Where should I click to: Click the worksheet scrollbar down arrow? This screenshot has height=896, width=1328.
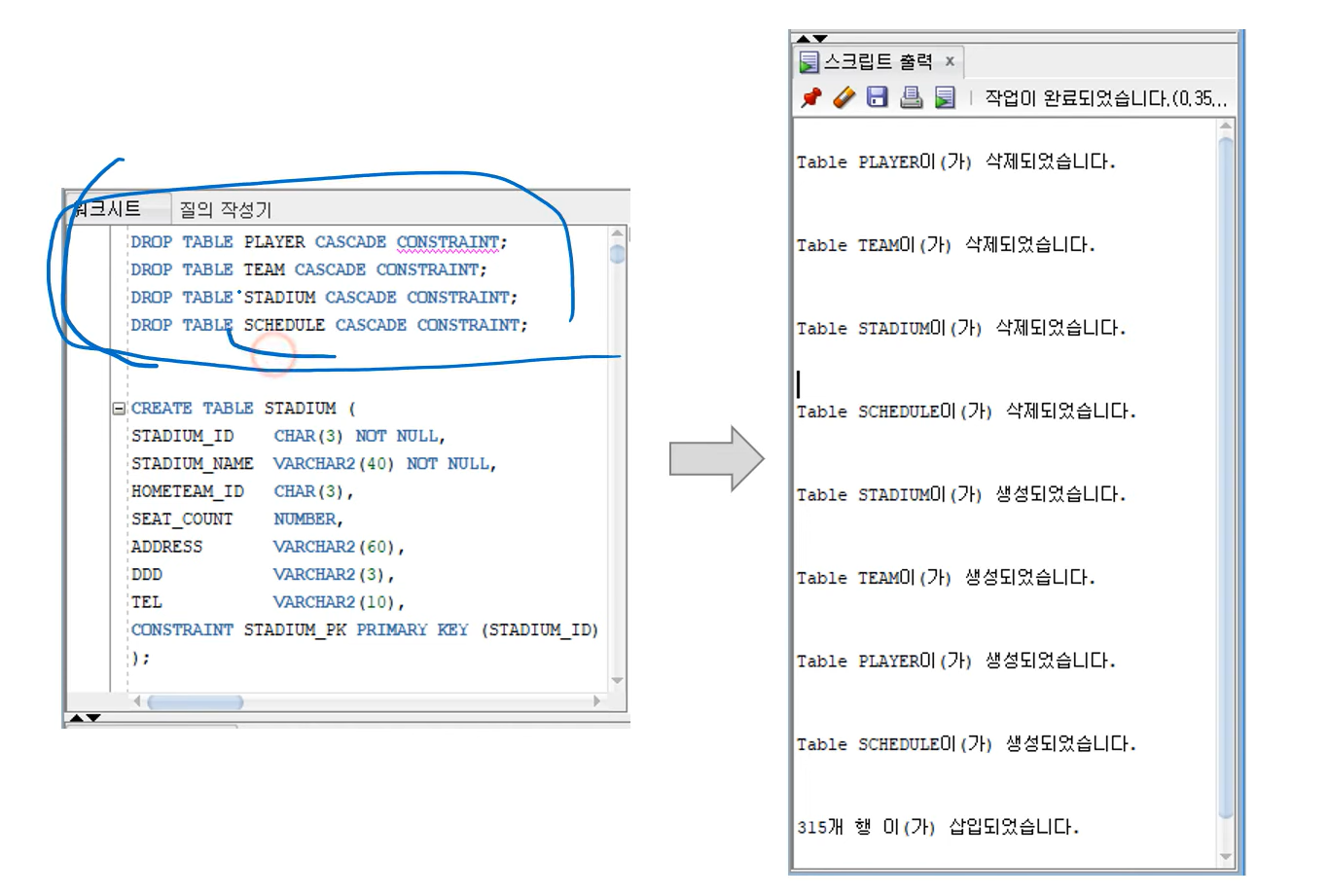coord(617,680)
